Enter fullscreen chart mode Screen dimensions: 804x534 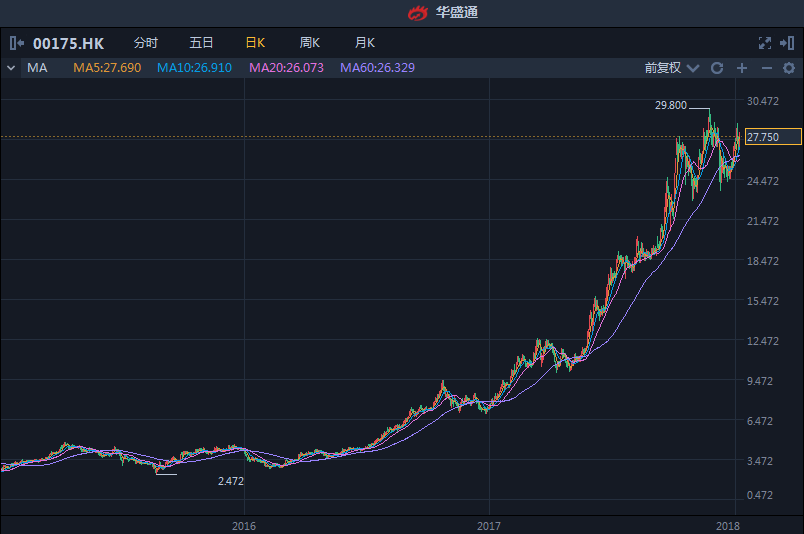[765, 43]
